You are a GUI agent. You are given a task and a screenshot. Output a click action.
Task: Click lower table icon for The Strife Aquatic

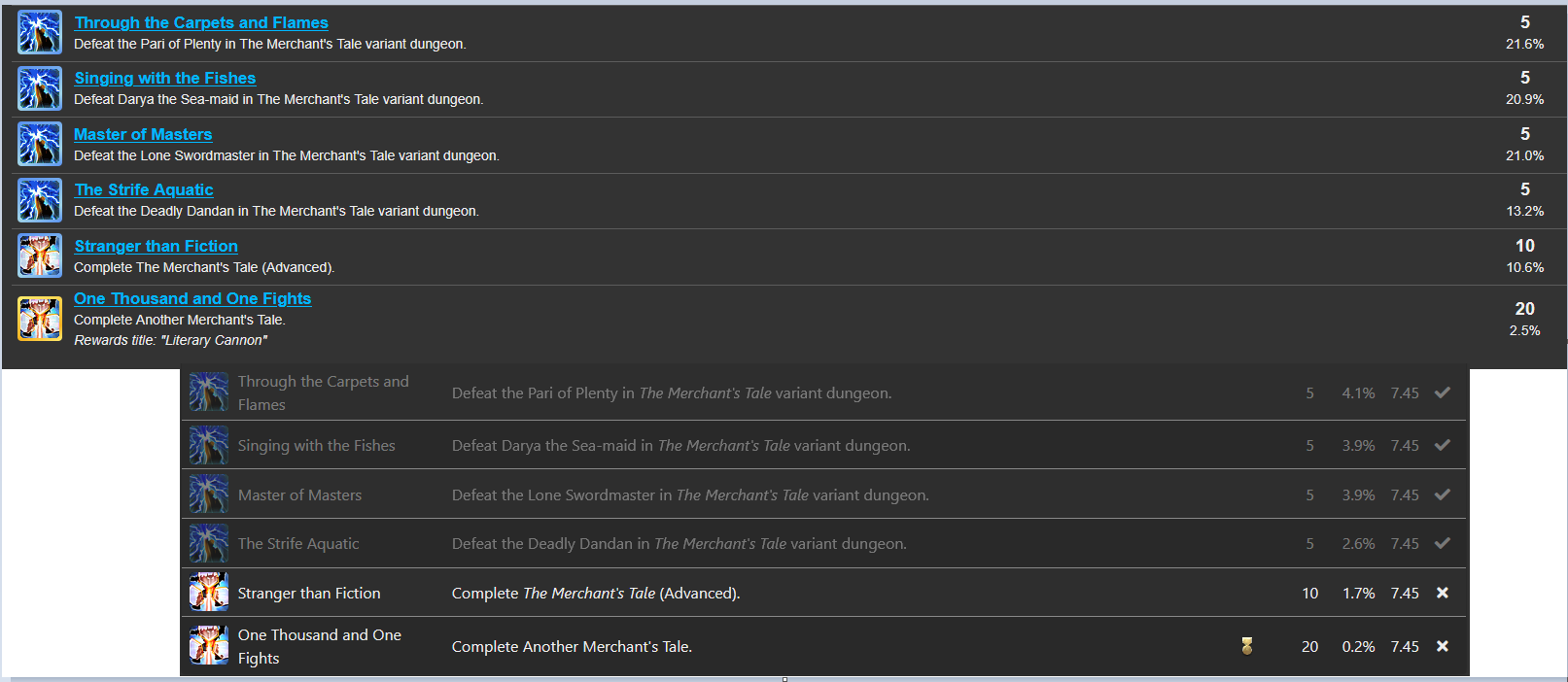pyautogui.click(x=209, y=543)
